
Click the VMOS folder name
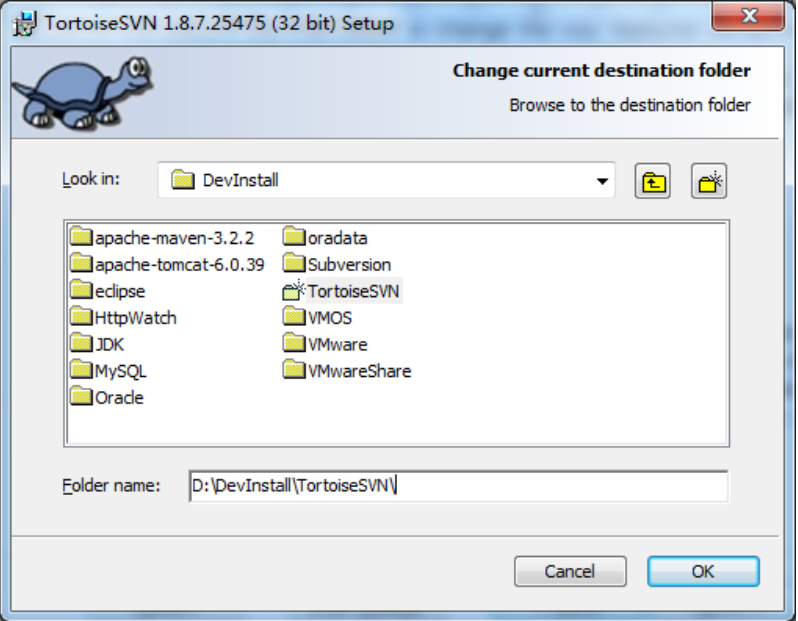point(330,318)
